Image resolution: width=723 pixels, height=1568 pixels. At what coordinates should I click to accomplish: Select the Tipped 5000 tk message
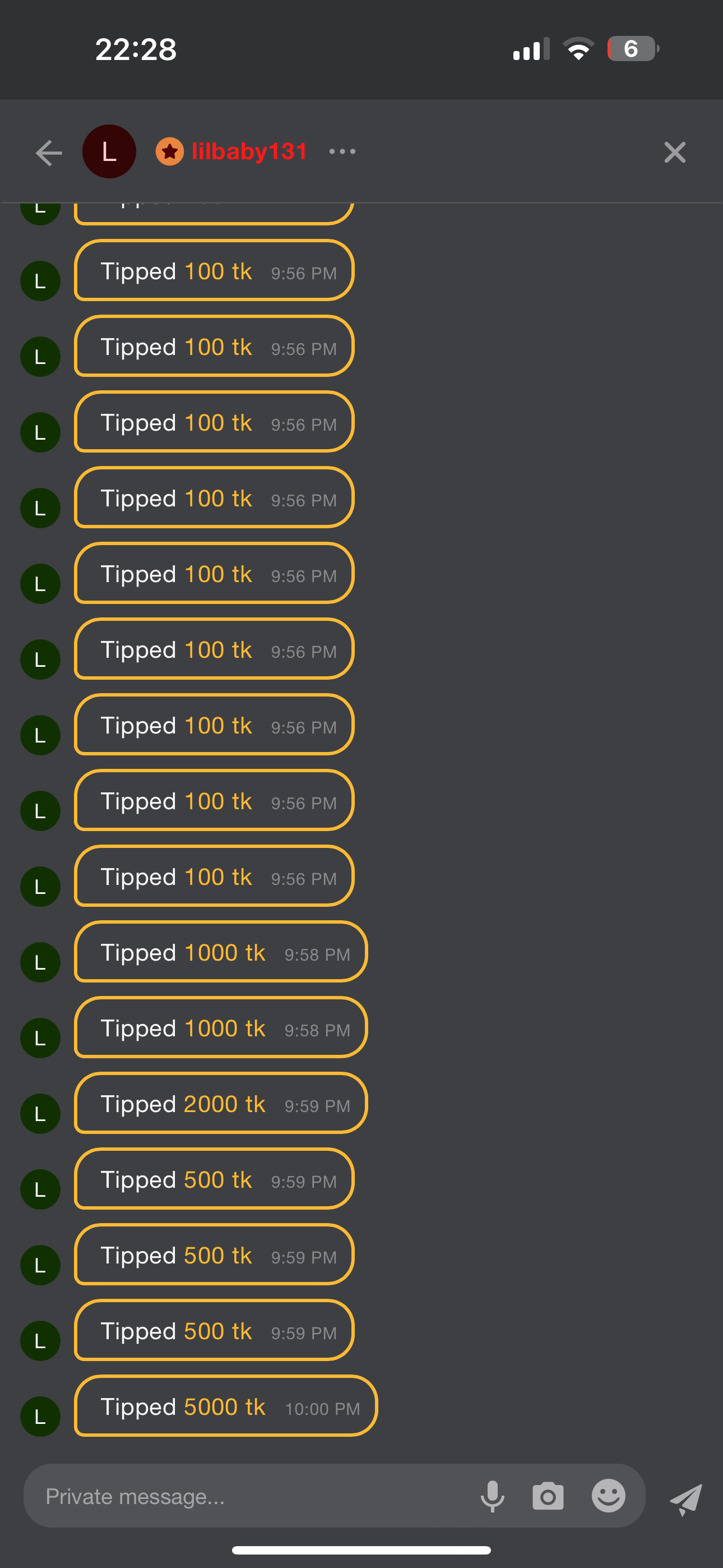(x=225, y=1406)
